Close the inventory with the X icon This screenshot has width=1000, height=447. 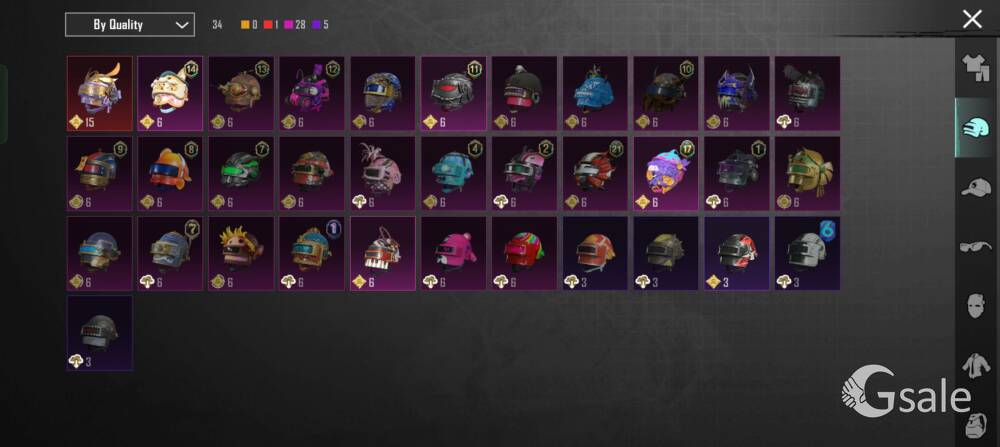(972, 19)
